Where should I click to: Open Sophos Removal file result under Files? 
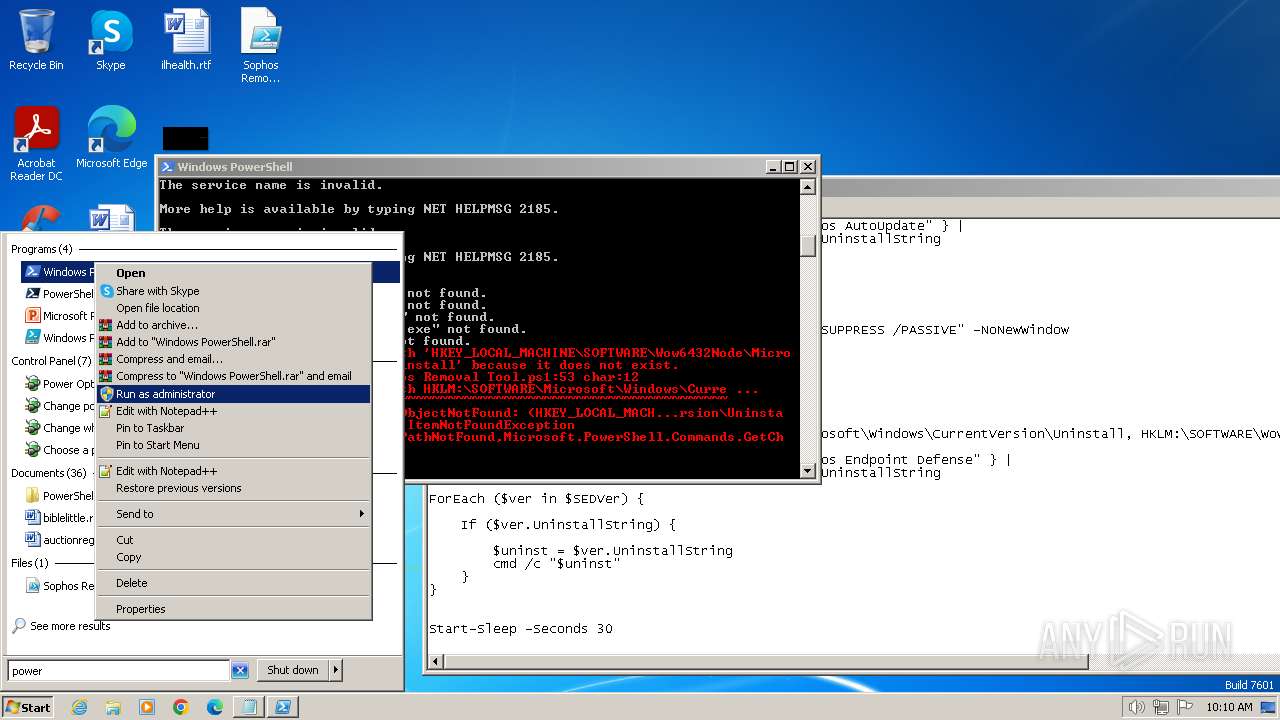pyautogui.click(x=59, y=586)
